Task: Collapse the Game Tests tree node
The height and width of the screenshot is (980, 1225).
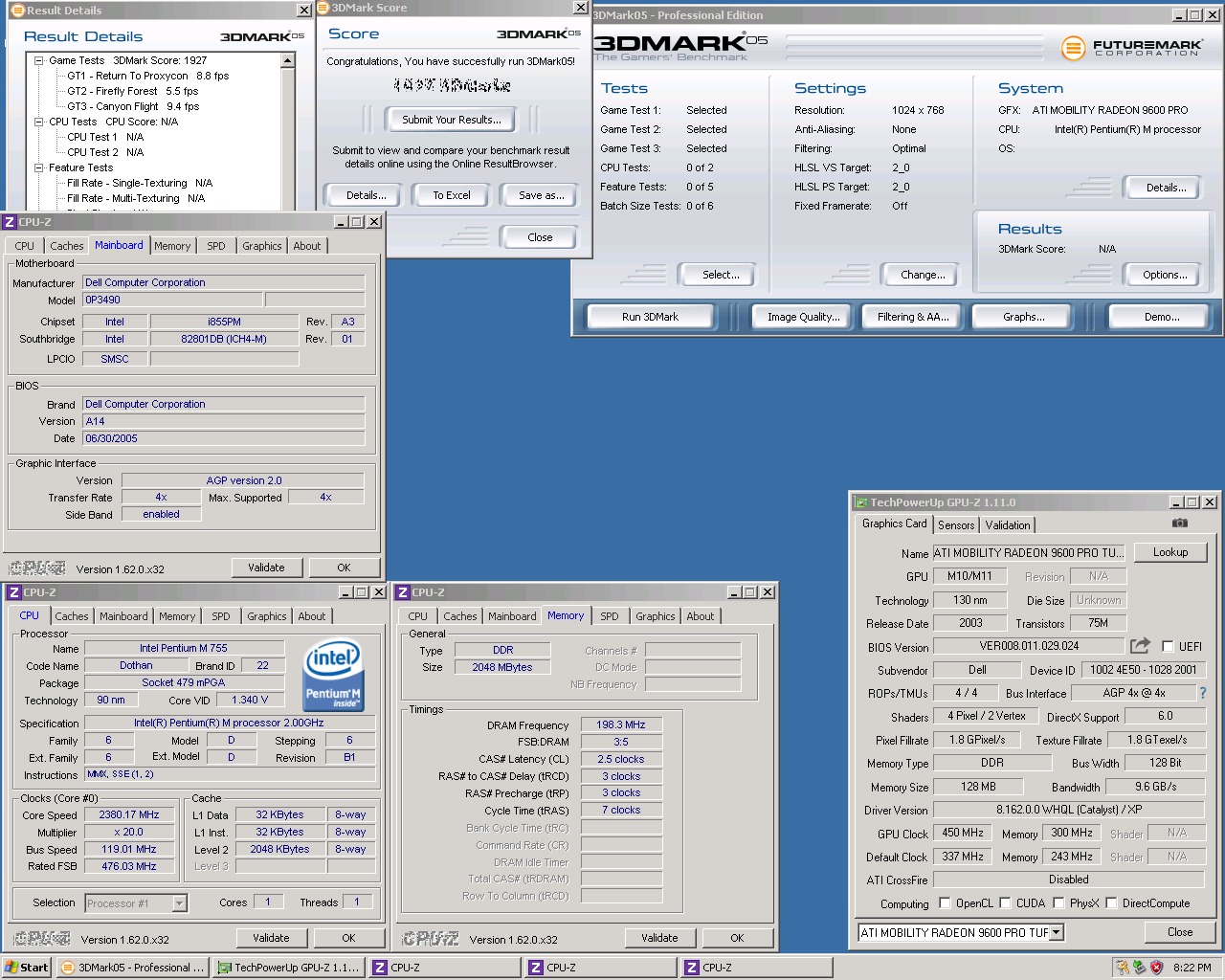Action: (39, 60)
